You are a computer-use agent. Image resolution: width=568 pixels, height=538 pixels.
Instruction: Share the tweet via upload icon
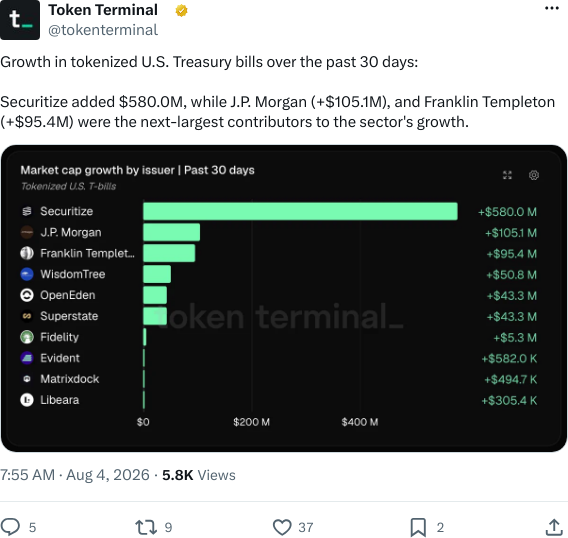(x=554, y=527)
